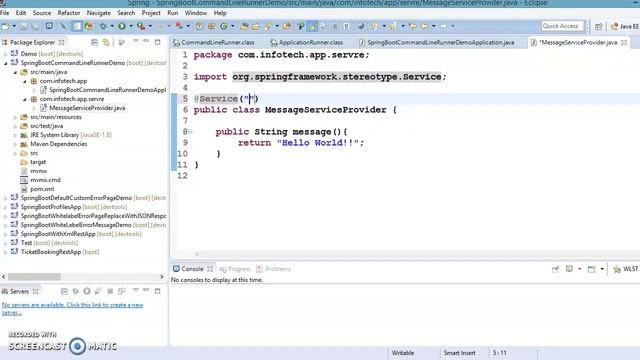The image size is (640, 360).
Task: Click the green New Java Class icon
Action: click(x=224, y=26)
